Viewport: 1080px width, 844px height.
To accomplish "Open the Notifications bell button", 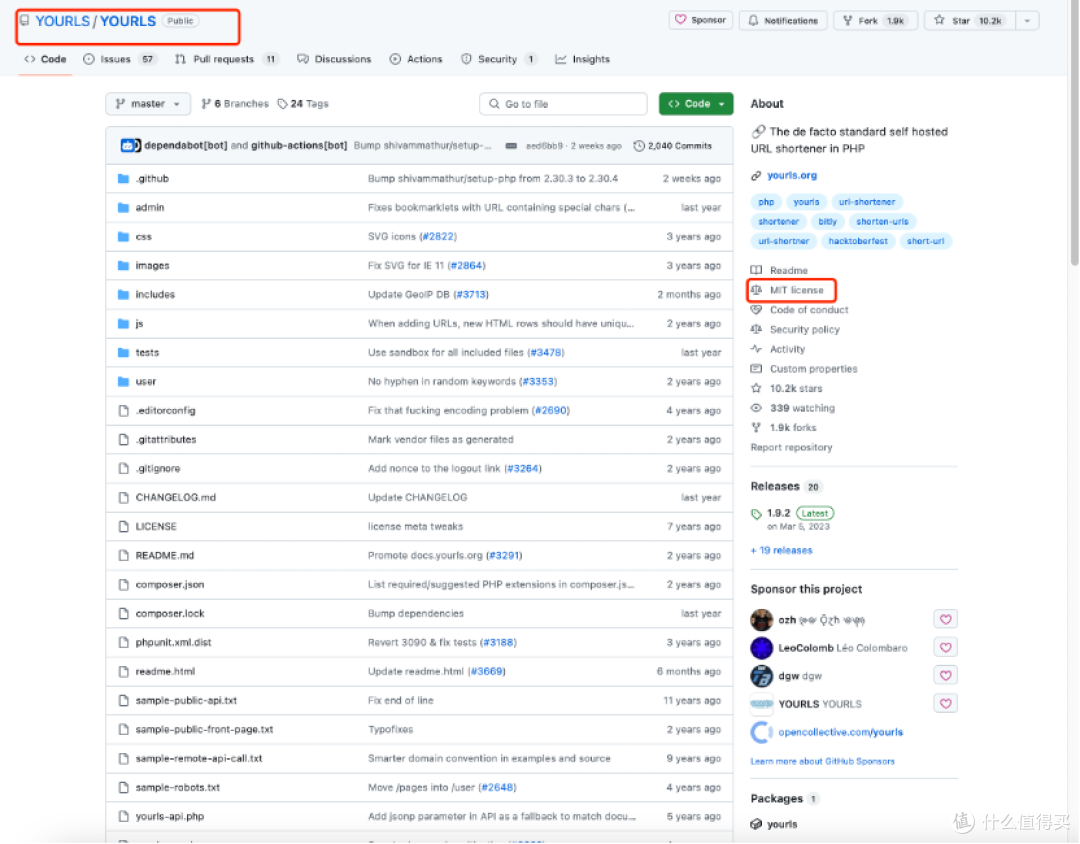I will pyautogui.click(x=783, y=21).
